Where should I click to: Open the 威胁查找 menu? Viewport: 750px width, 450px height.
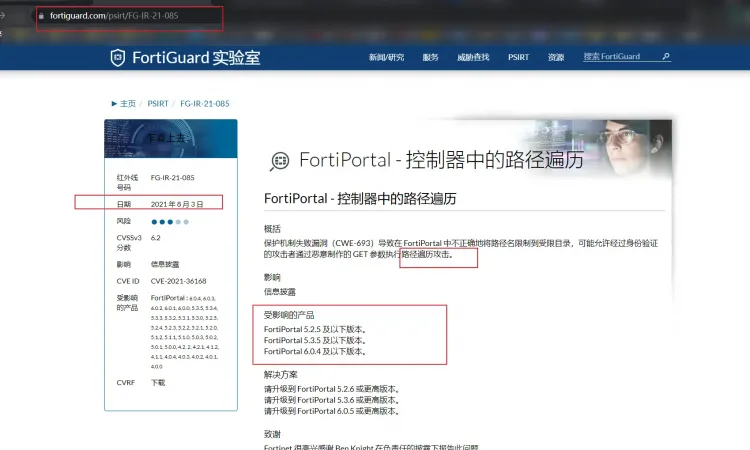click(x=473, y=57)
